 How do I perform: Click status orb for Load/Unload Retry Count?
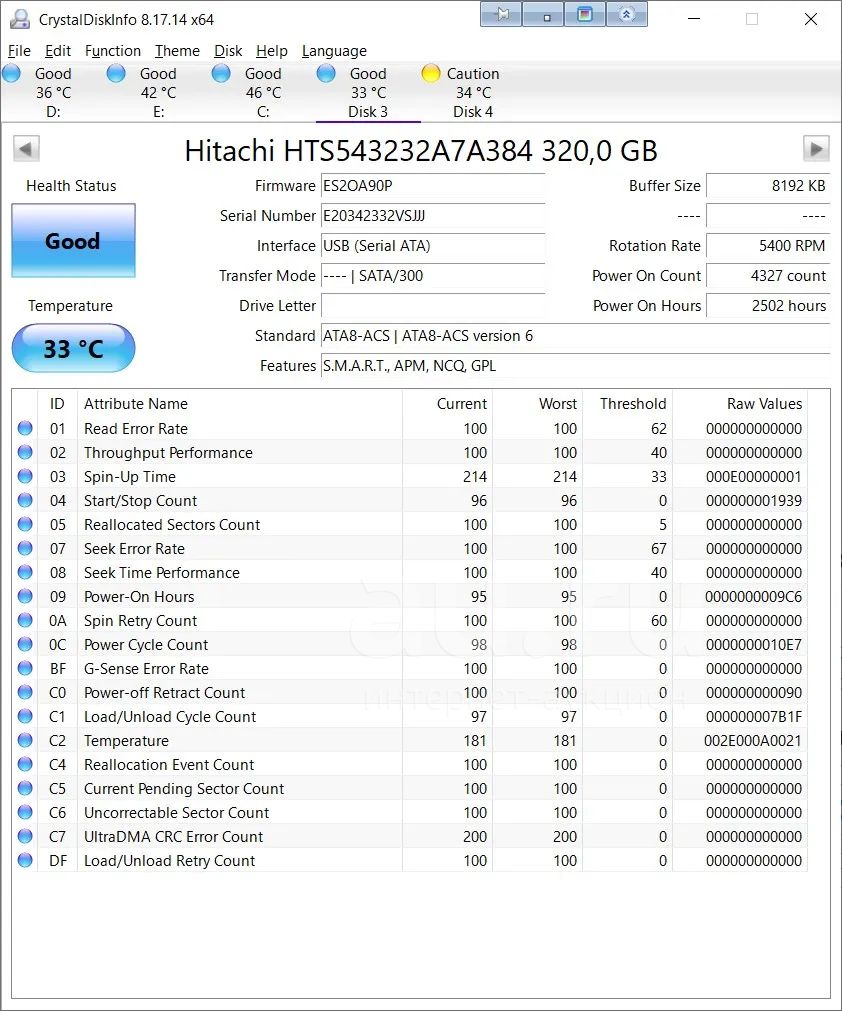point(25,859)
